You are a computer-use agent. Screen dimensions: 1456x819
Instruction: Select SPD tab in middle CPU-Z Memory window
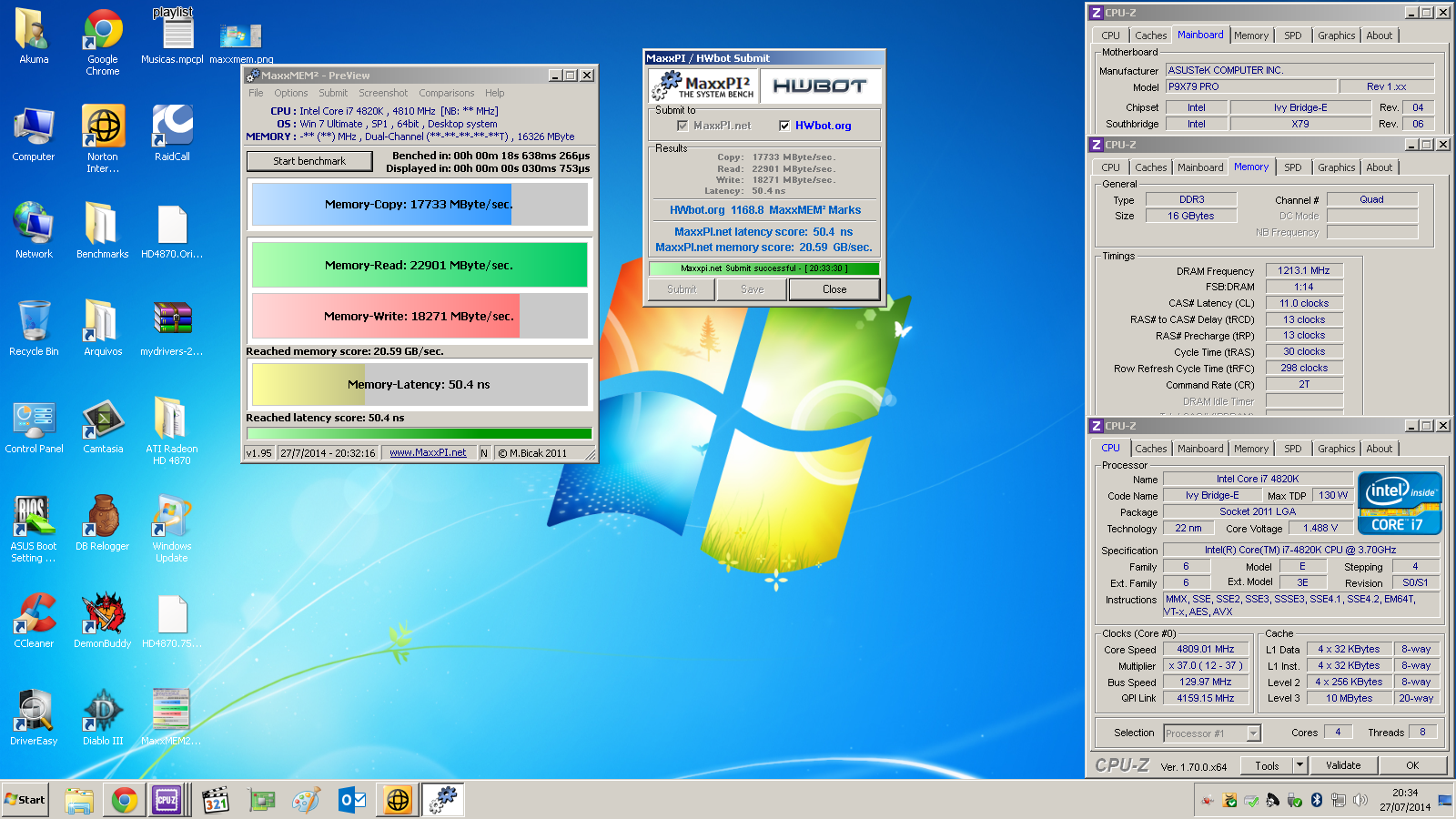(1292, 167)
